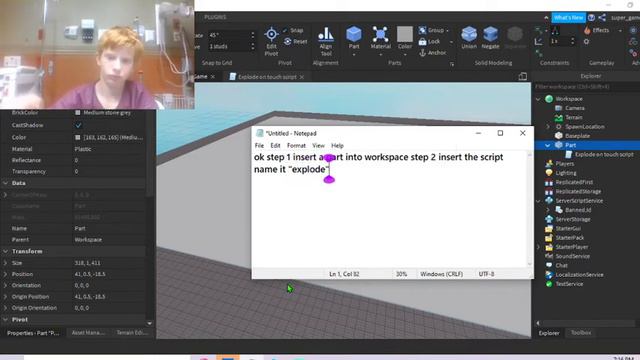Select the Edit Pivot tool
Viewport: 640px width, 360px height.
pos(271,41)
